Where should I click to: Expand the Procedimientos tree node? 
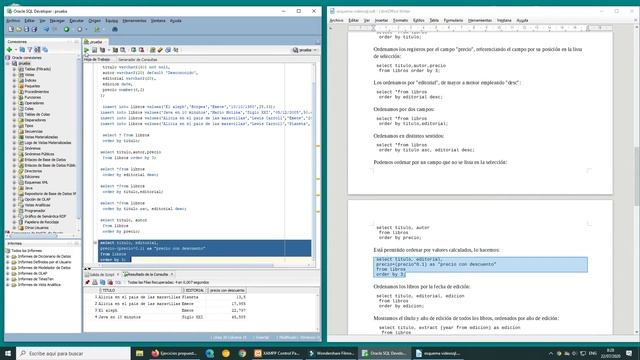[x=14, y=92]
